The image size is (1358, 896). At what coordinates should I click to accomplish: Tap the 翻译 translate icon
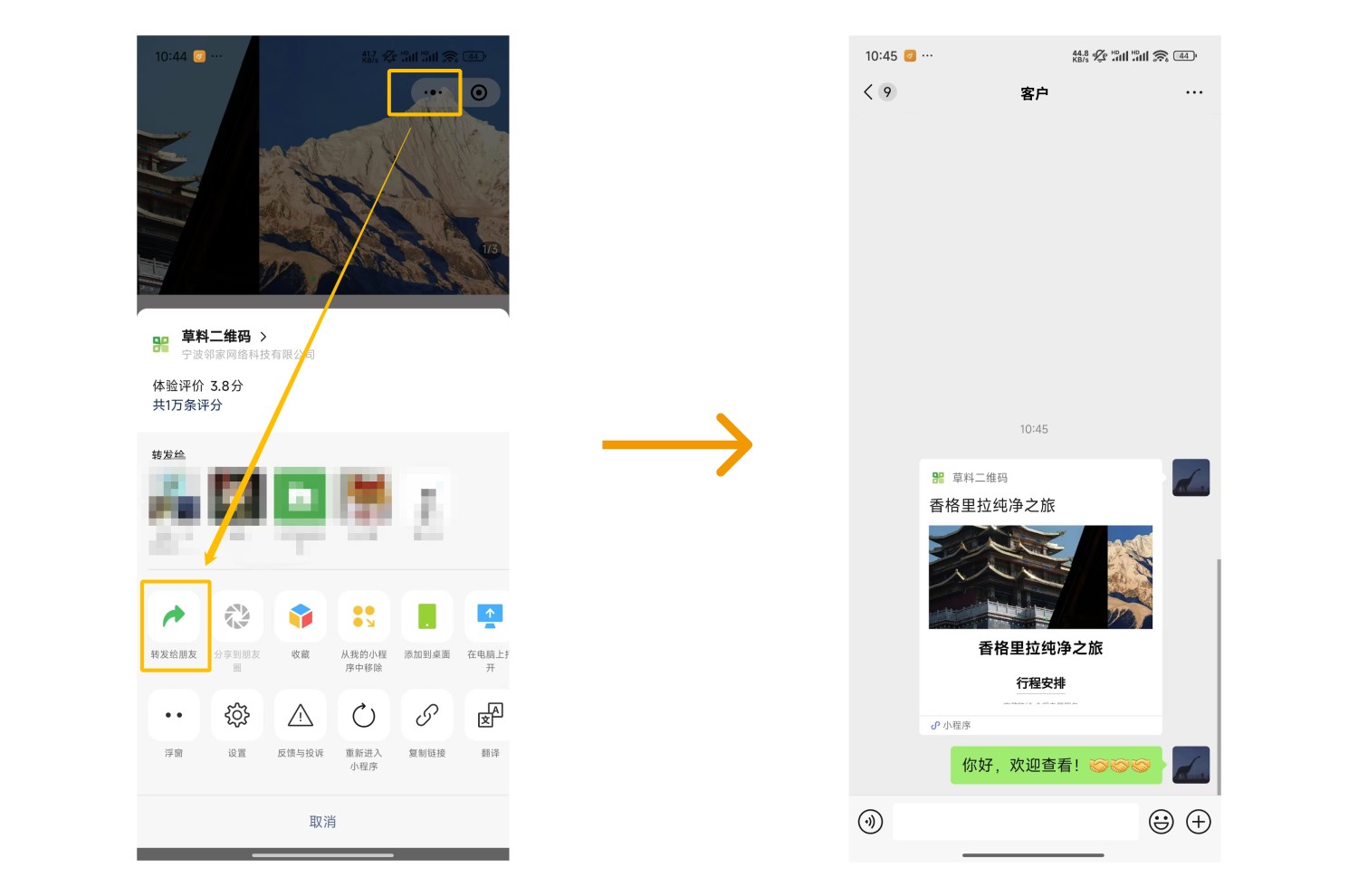tap(489, 715)
